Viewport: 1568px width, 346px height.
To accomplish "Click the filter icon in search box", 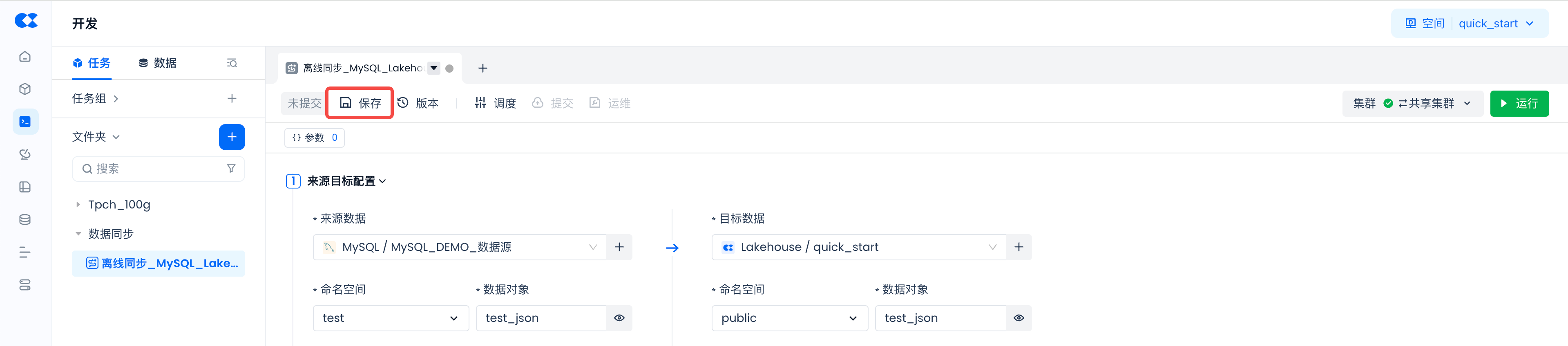I will (231, 169).
